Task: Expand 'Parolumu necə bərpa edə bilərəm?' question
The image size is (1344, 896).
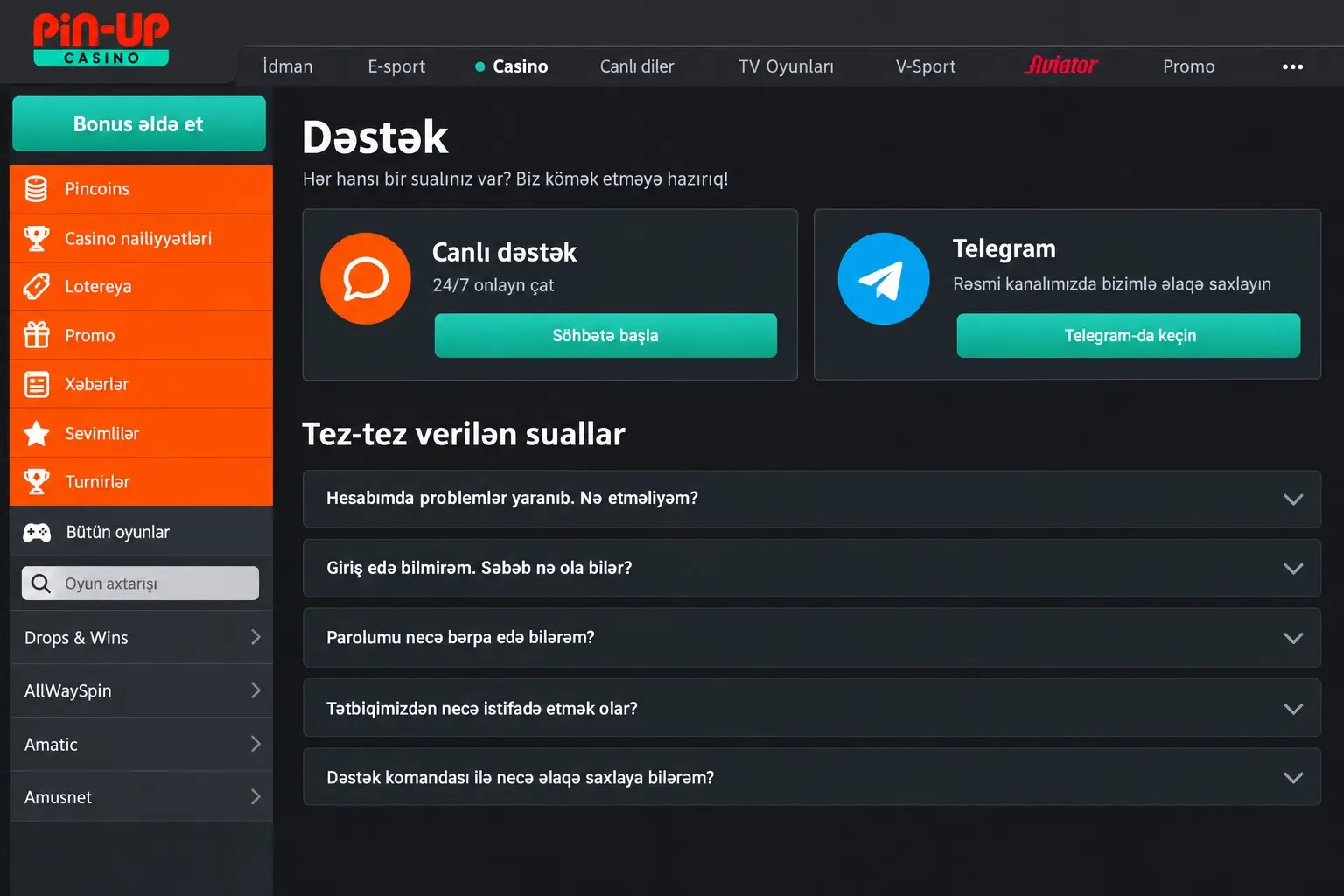Action: point(811,638)
